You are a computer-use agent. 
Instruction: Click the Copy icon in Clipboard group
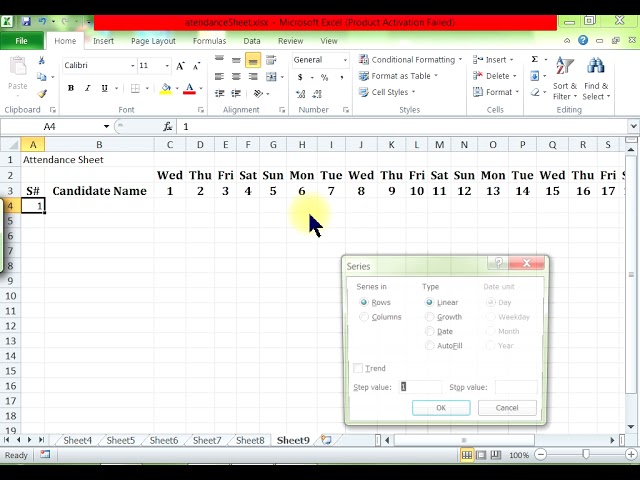(42, 77)
